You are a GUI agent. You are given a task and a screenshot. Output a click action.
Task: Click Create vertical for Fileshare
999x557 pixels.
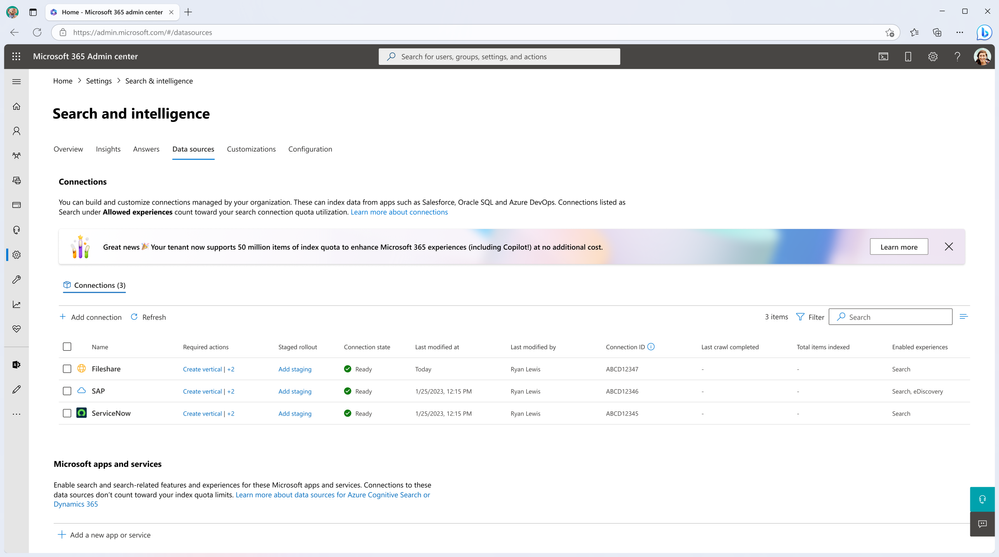[x=203, y=370]
